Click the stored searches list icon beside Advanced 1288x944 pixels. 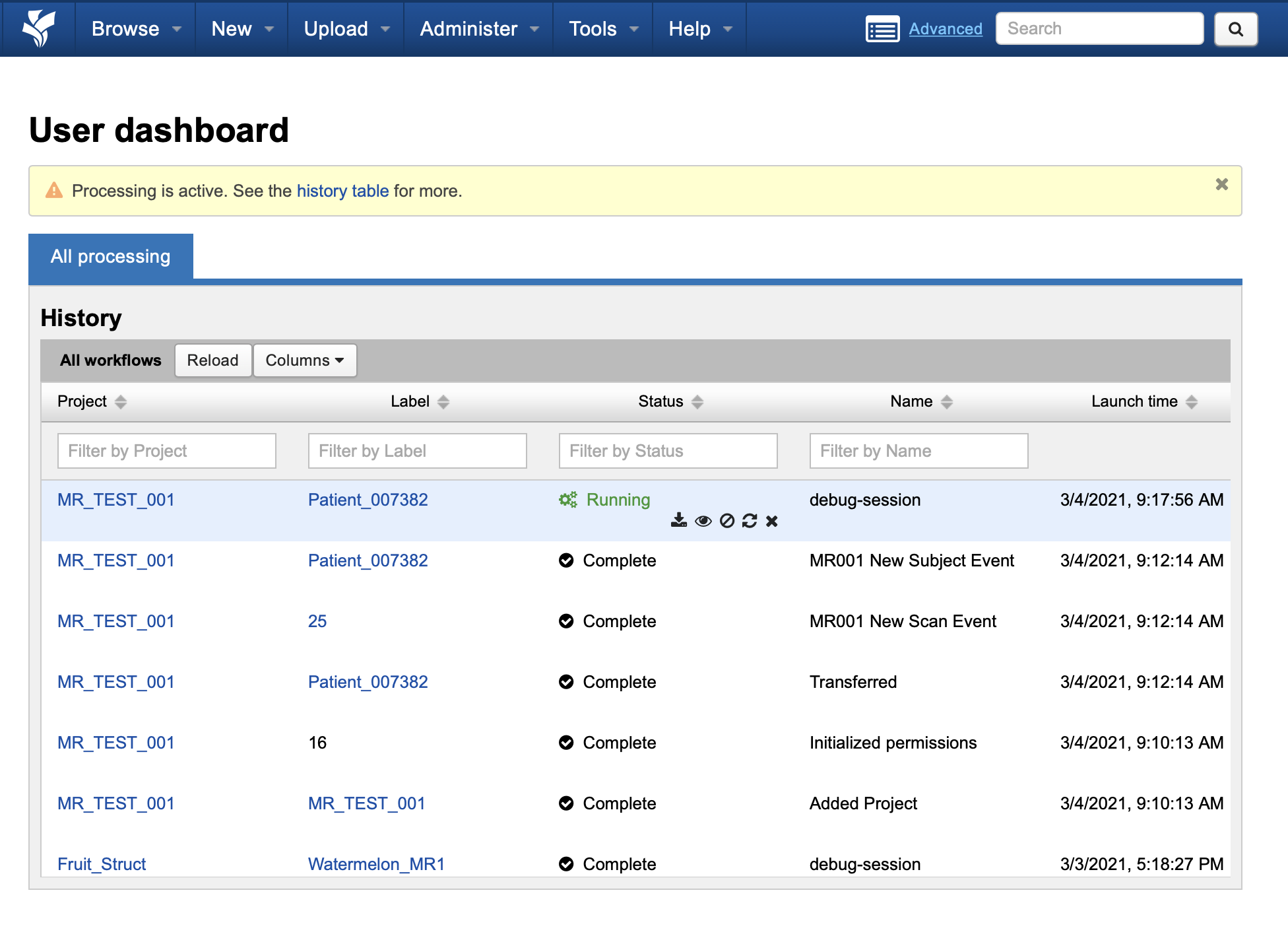[x=882, y=29]
